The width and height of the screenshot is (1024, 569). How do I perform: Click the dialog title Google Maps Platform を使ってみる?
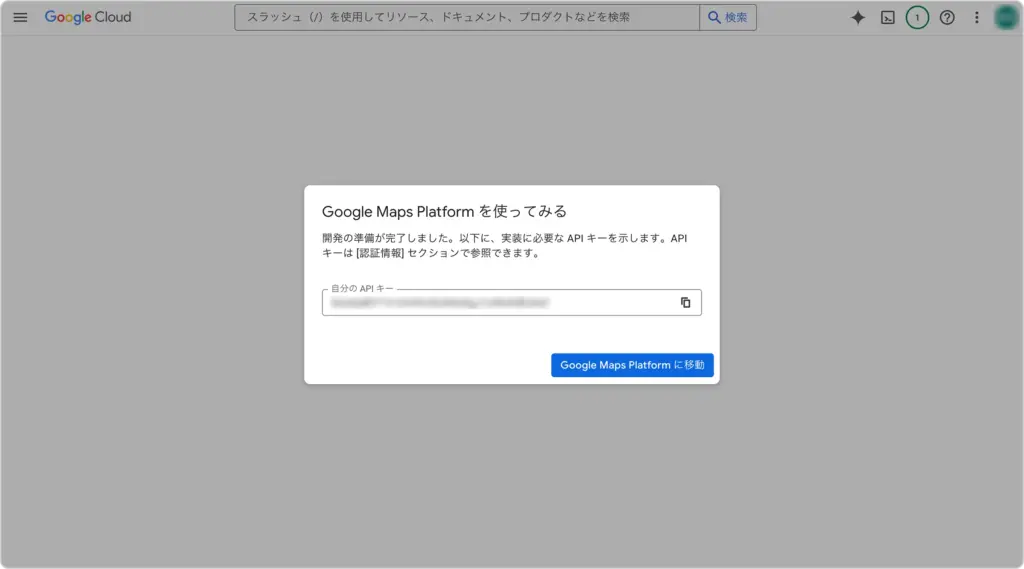click(x=444, y=212)
